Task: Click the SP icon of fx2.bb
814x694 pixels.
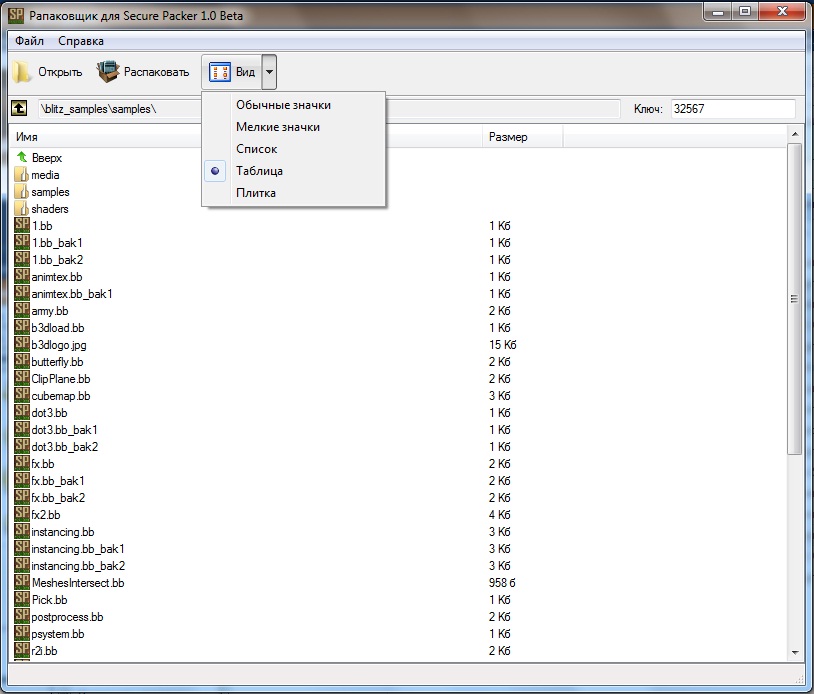Action: pos(22,514)
